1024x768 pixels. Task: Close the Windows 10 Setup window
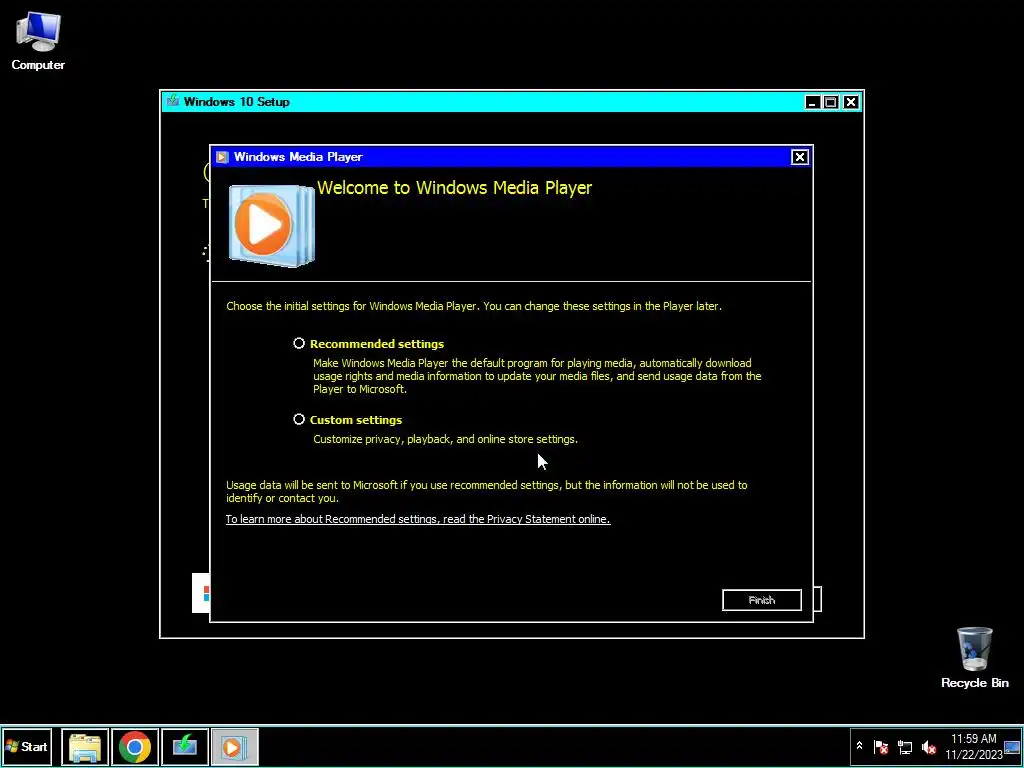click(850, 102)
